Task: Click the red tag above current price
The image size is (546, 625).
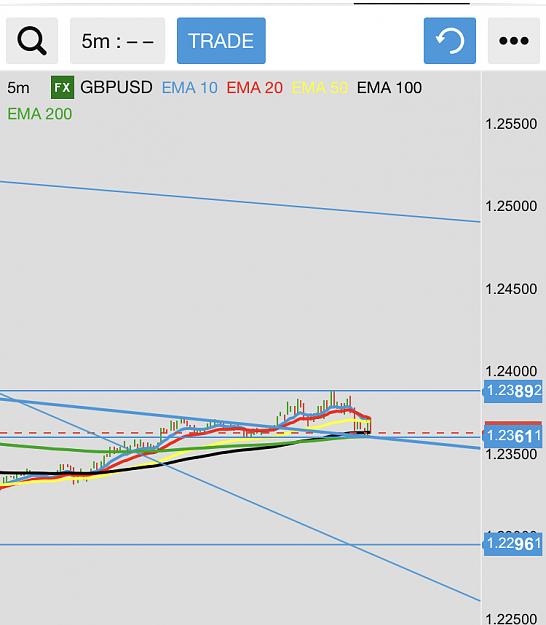Action: pyautogui.click(x=513, y=423)
